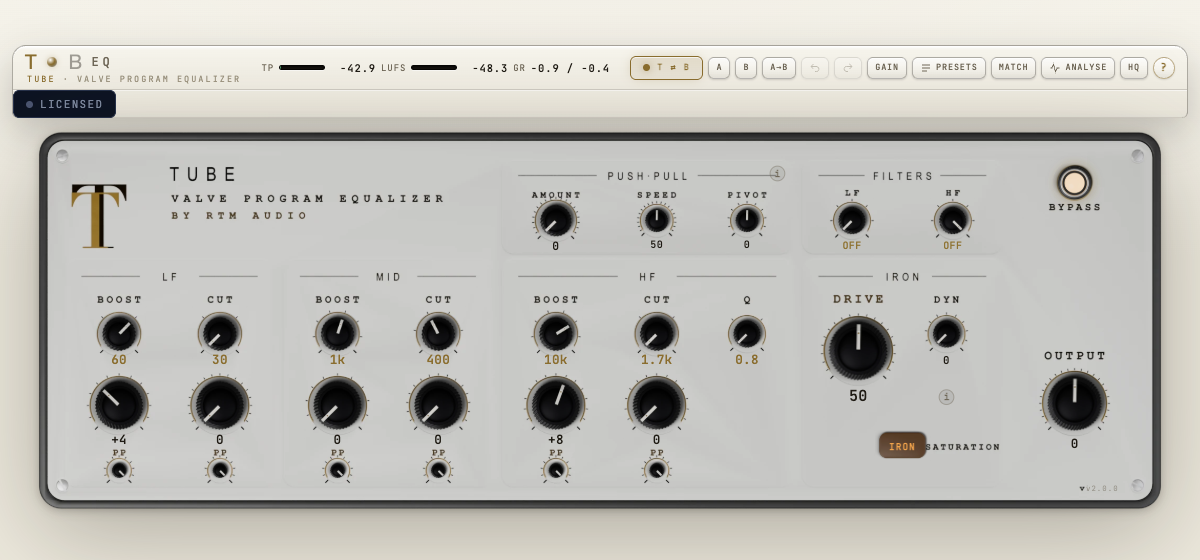Toggle the round Bypass button
This screenshot has width=1200, height=560.
coord(1075,183)
